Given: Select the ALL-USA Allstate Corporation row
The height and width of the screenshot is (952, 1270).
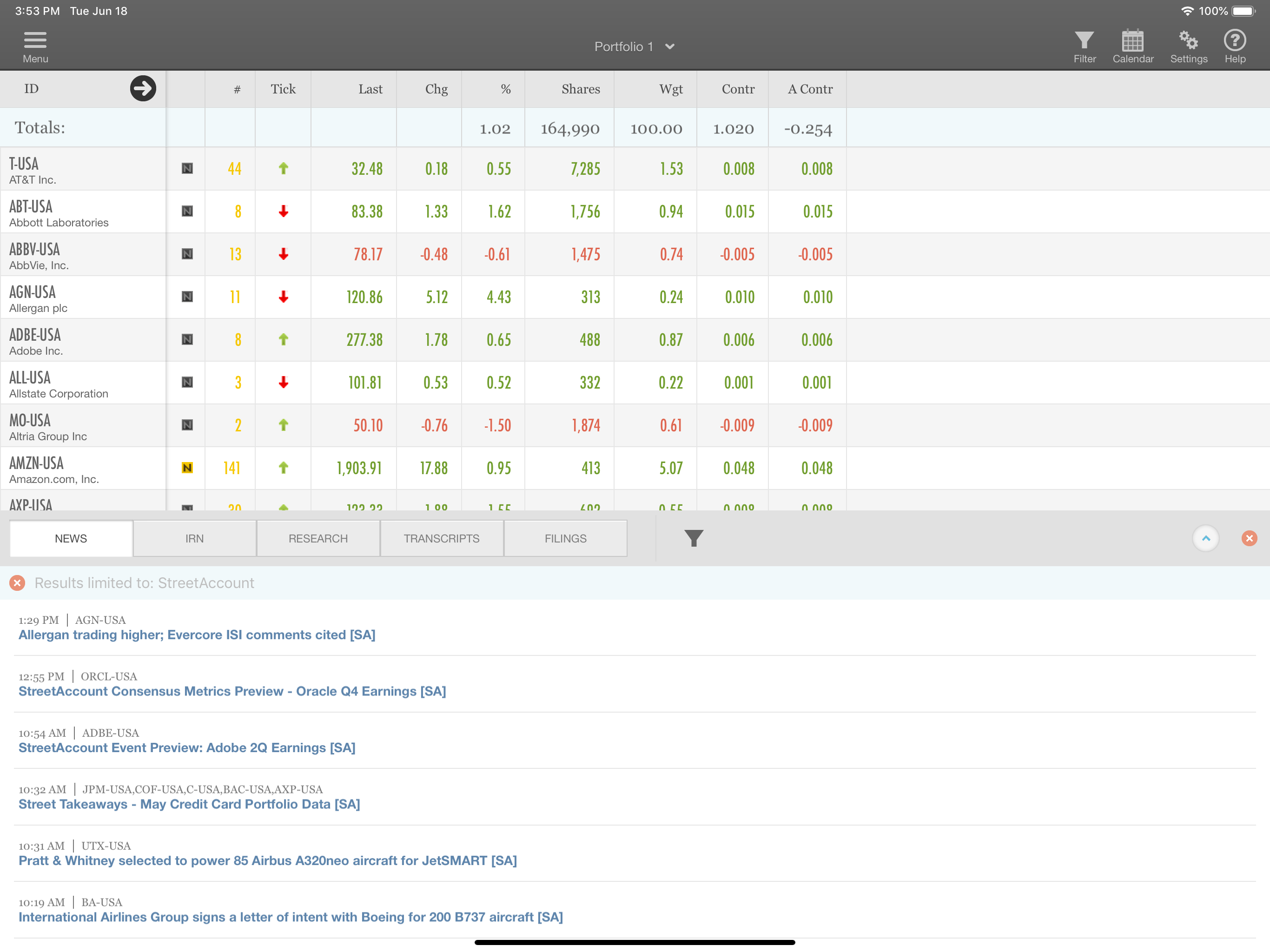Looking at the screenshot, I should tap(635, 383).
